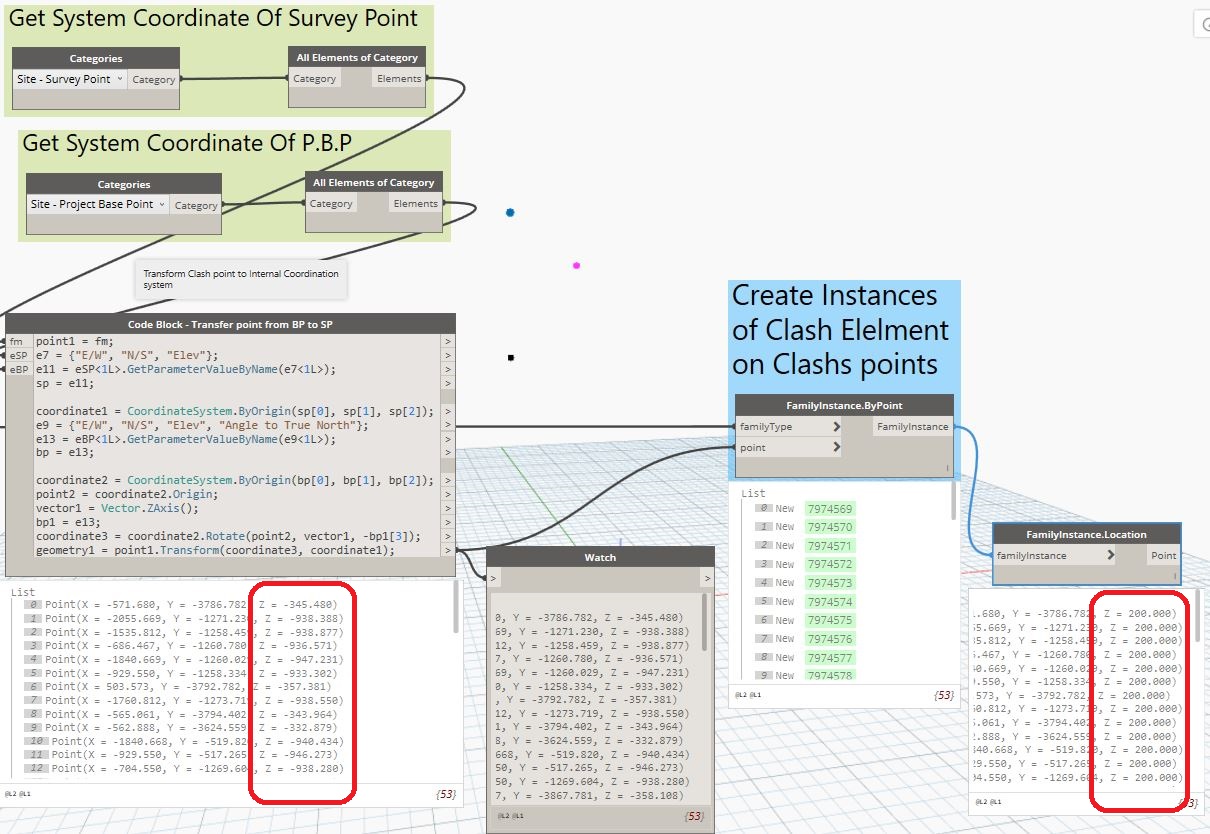Viewport: 1210px width, 834px height.
Task: Click the Watch node output port arrow
Action: click(707, 578)
